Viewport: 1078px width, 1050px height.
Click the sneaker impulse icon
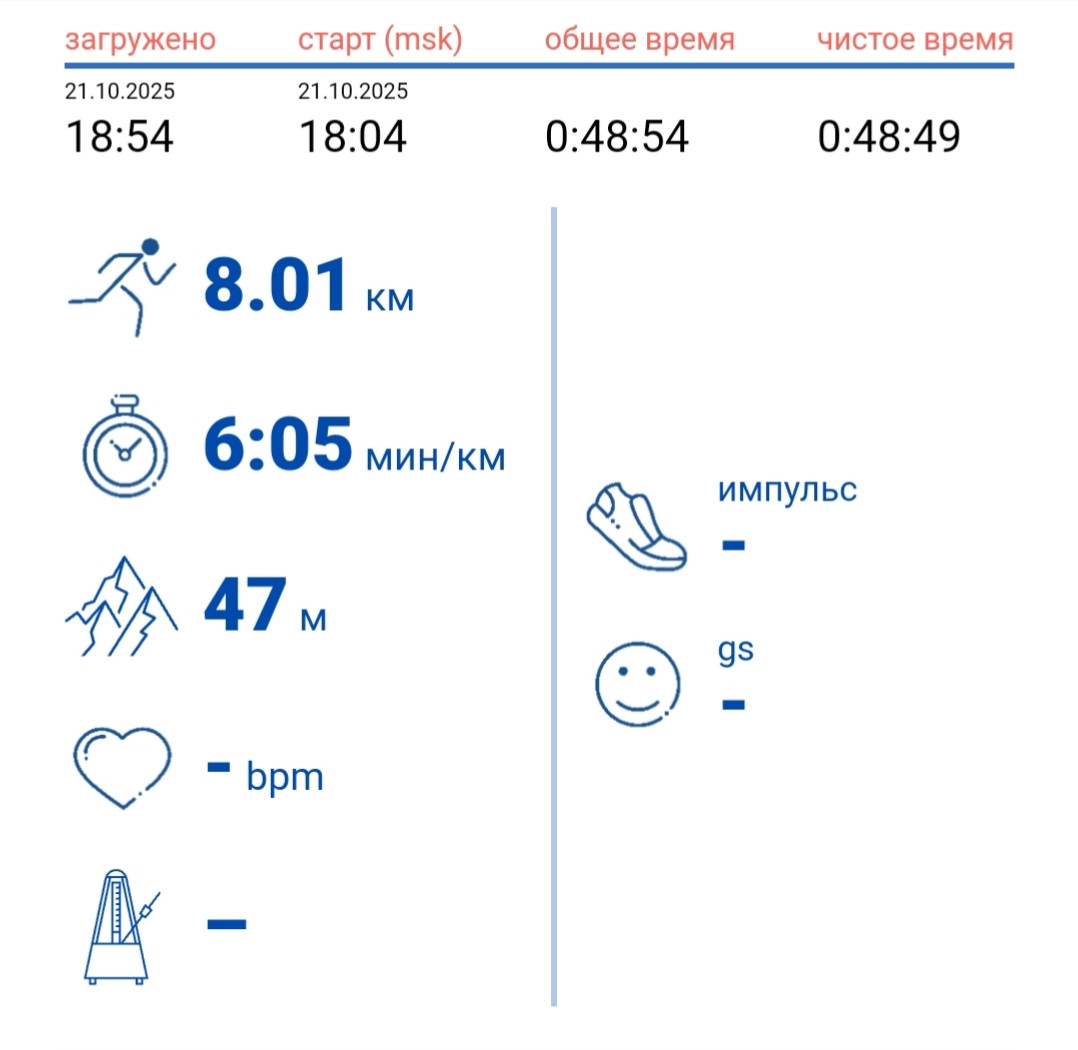pos(637,527)
